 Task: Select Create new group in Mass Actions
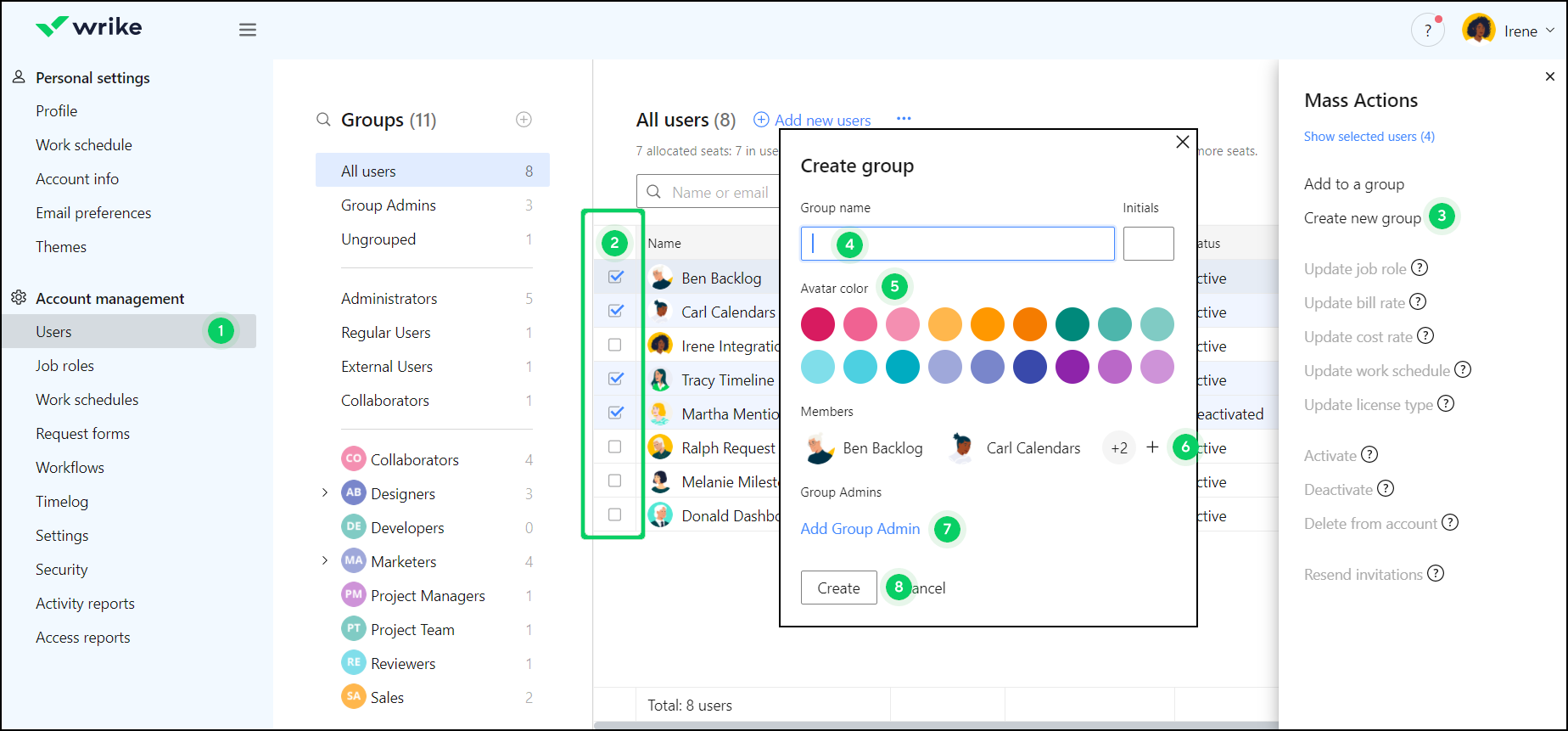[1362, 218]
